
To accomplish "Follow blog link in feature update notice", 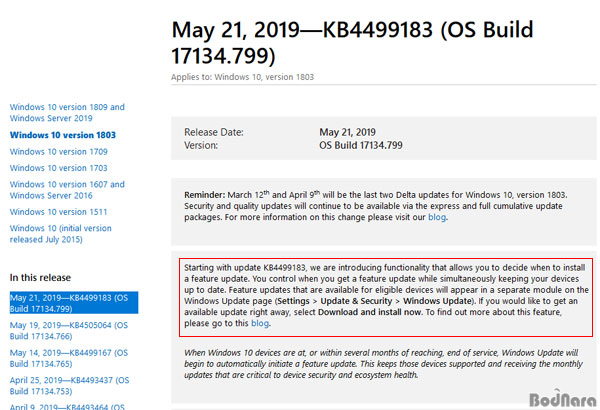I will coord(260,323).
